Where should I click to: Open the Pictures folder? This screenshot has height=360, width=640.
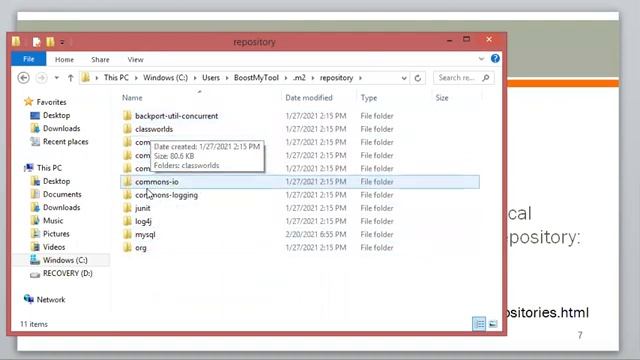point(56,234)
